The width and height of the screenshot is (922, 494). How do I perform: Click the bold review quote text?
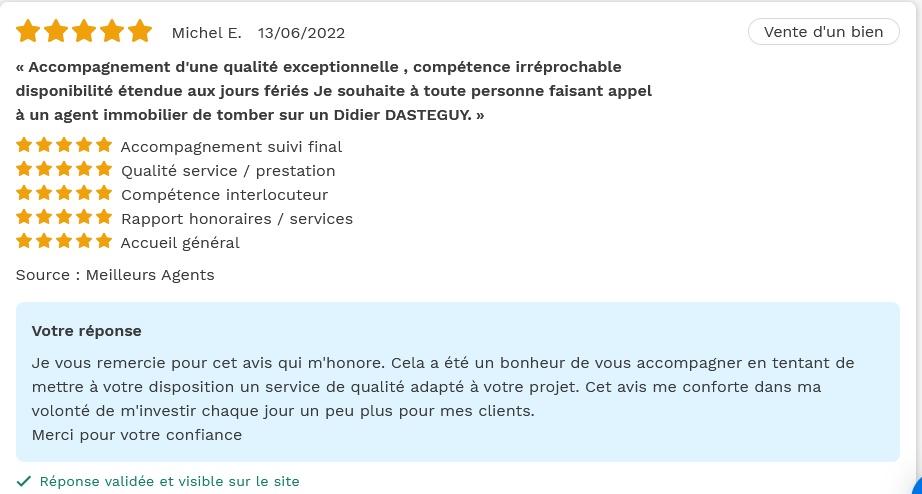point(334,91)
